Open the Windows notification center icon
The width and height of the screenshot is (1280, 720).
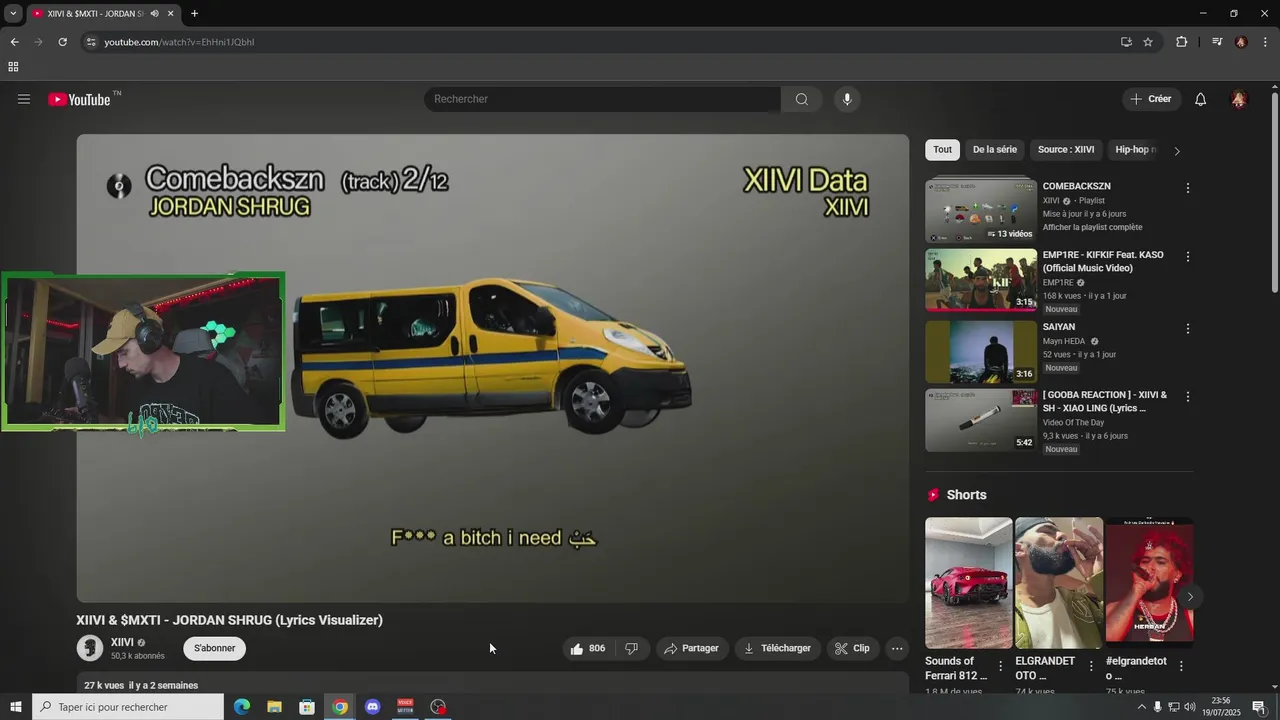pyautogui.click(x=1259, y=707)
